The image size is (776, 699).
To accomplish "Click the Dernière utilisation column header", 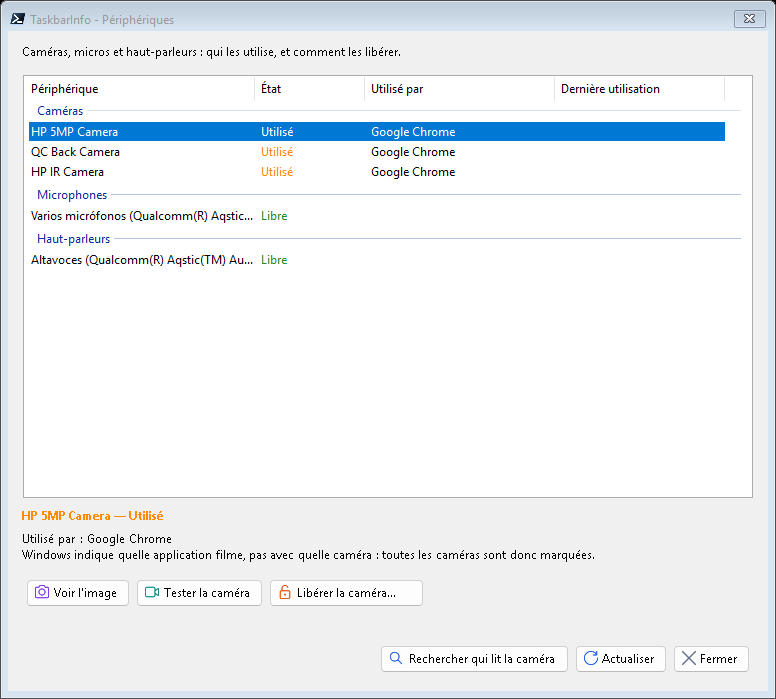I will coord(639,89).
